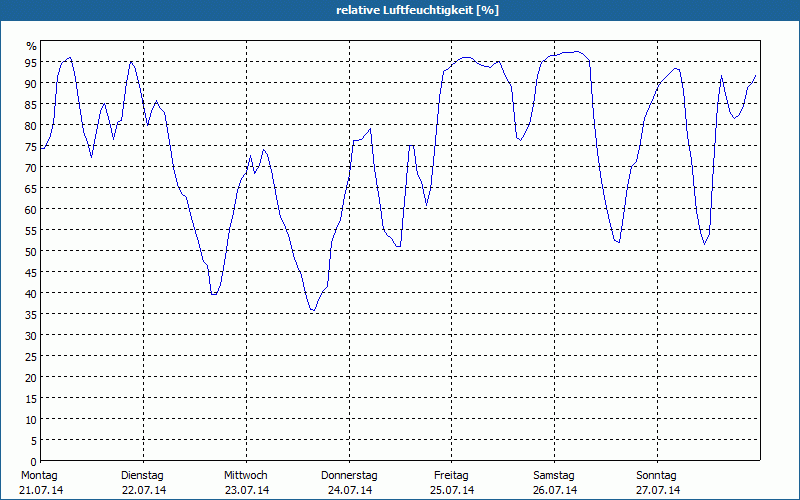This screenshot has height=500, width=800.
Task: Click the date label 21.07.14
Action: 41,491
